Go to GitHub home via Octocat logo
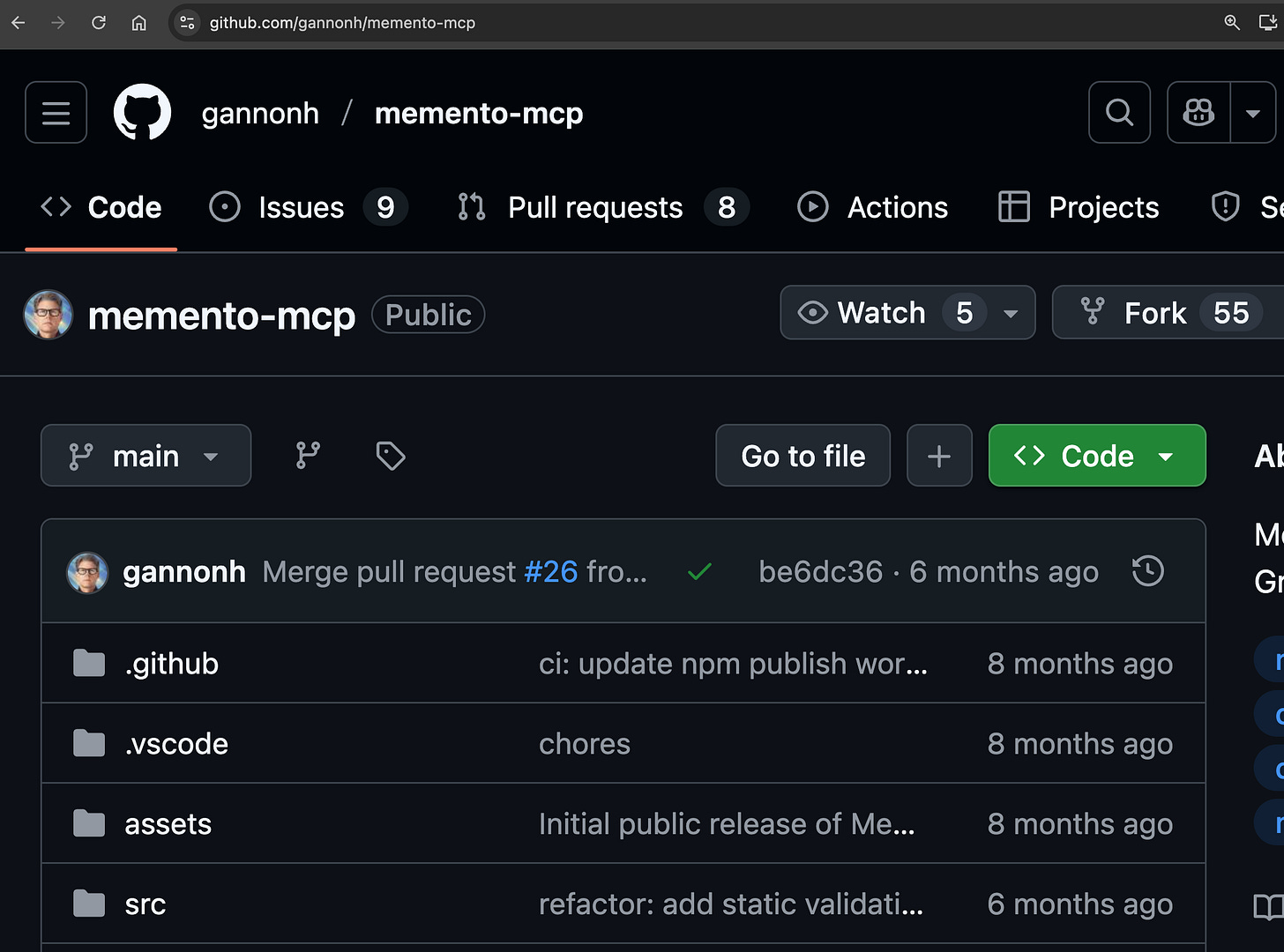This screenshot has height=952, width=1284. (142, 112)
